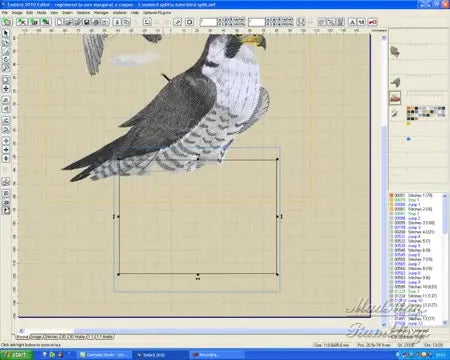Open the Mode menu

tap(42, 13)
